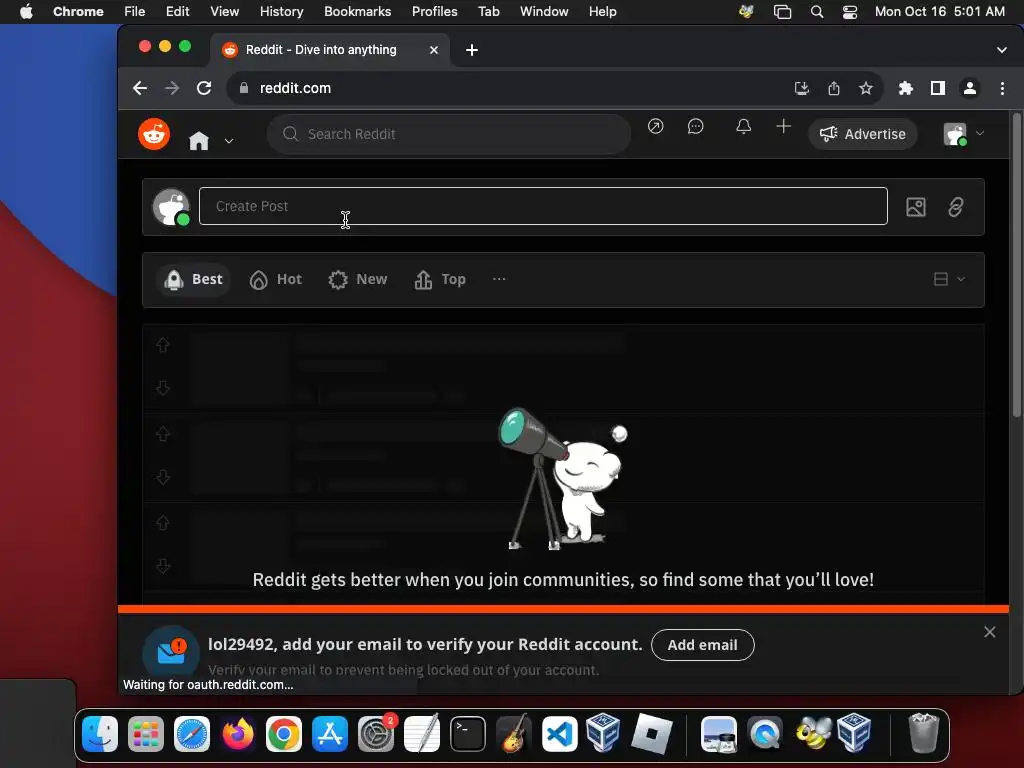Share this page icon
This screenshot has width=1024, height=768.
(834, 88)
